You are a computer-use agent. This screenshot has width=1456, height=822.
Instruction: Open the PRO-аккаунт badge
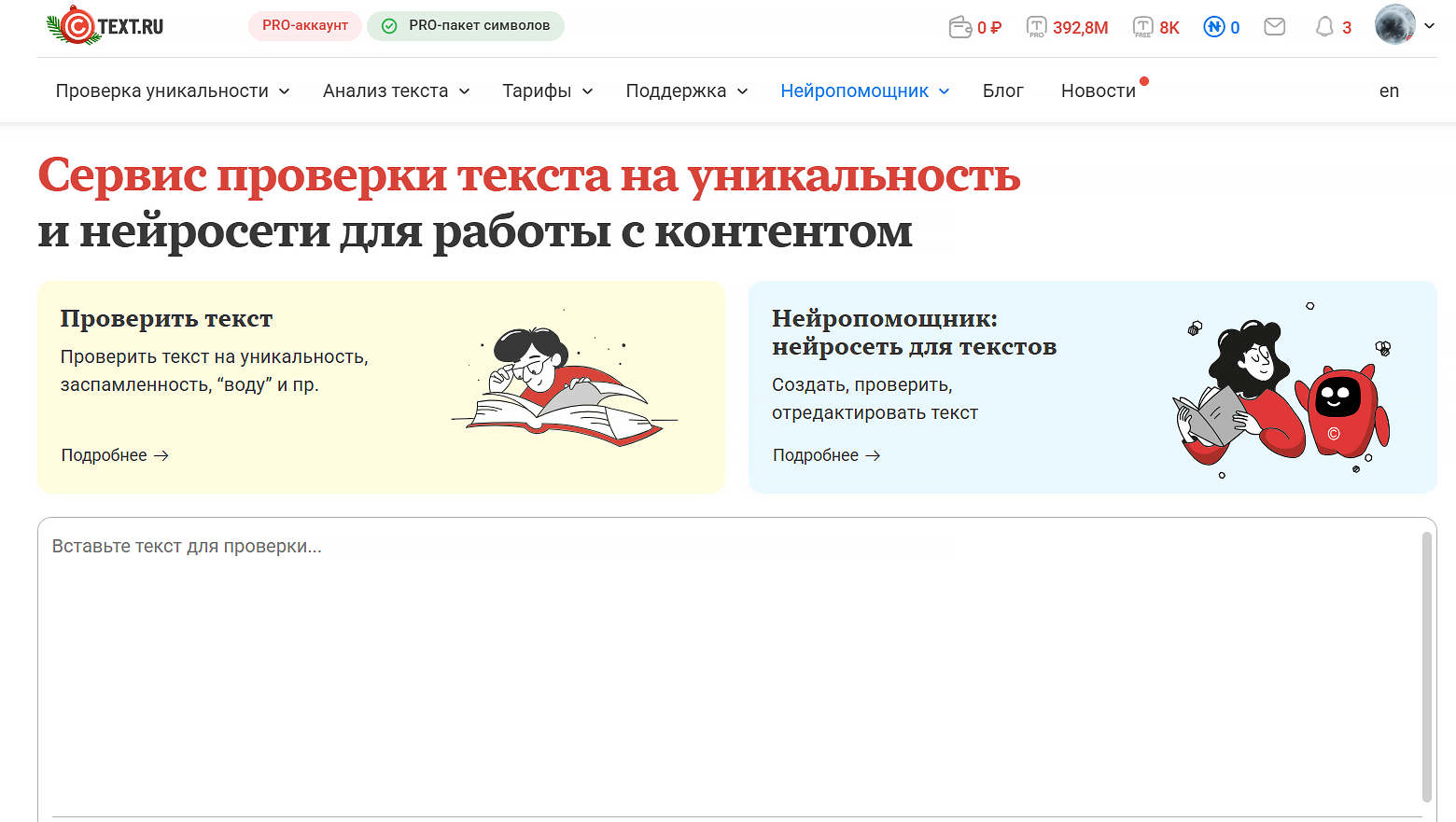304,26
